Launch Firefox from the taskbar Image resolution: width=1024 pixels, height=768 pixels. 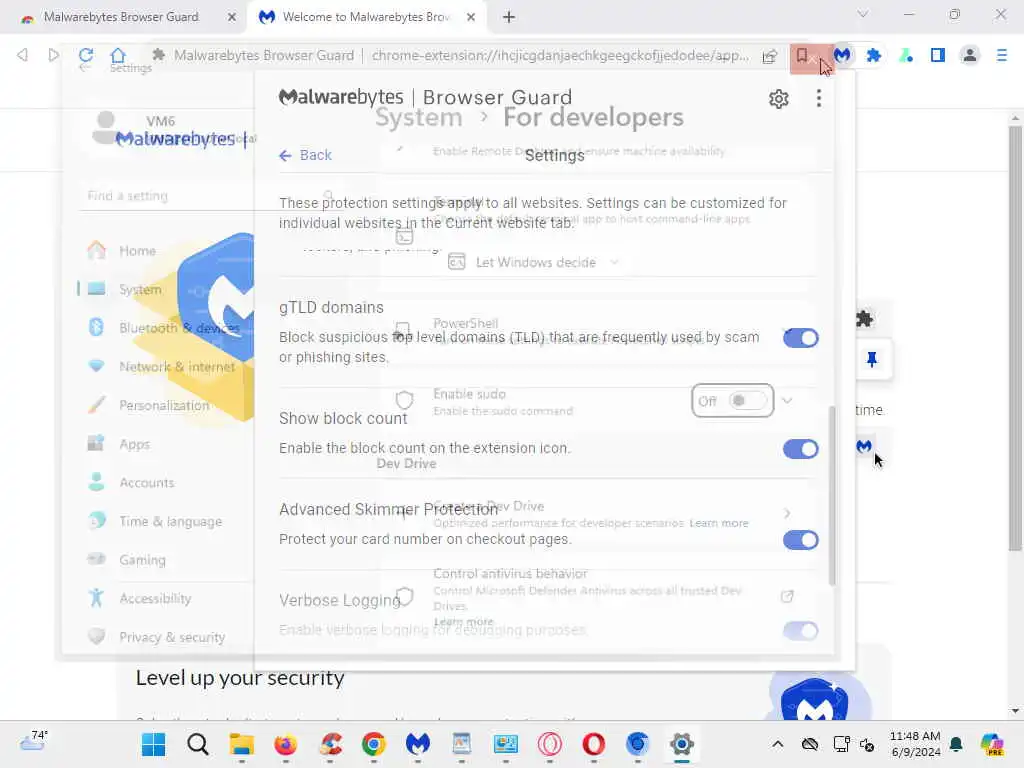point(285,744)
